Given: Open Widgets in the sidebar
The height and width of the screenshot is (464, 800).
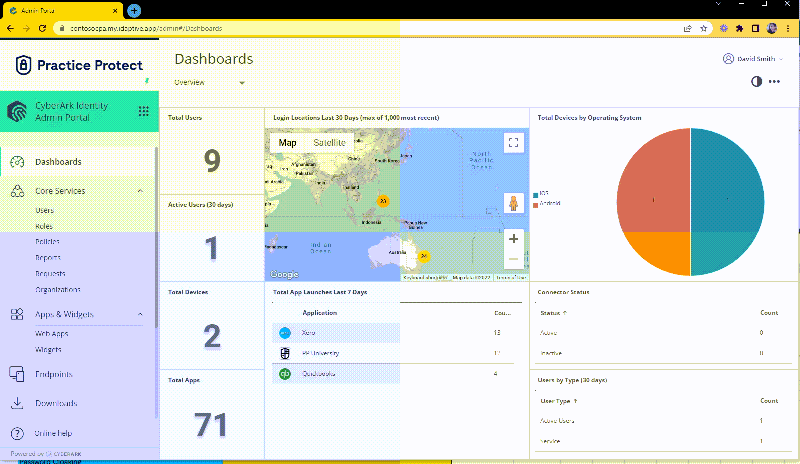Looking at the screenshot, I should [x=48, y=350].
